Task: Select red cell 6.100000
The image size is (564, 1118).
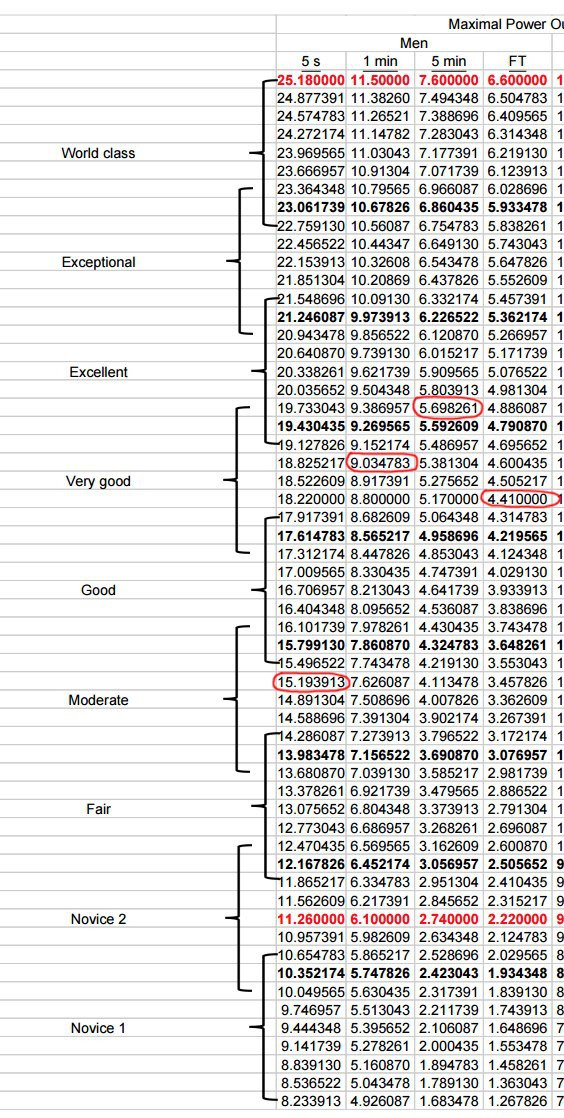Action: (x=380, y=919)
